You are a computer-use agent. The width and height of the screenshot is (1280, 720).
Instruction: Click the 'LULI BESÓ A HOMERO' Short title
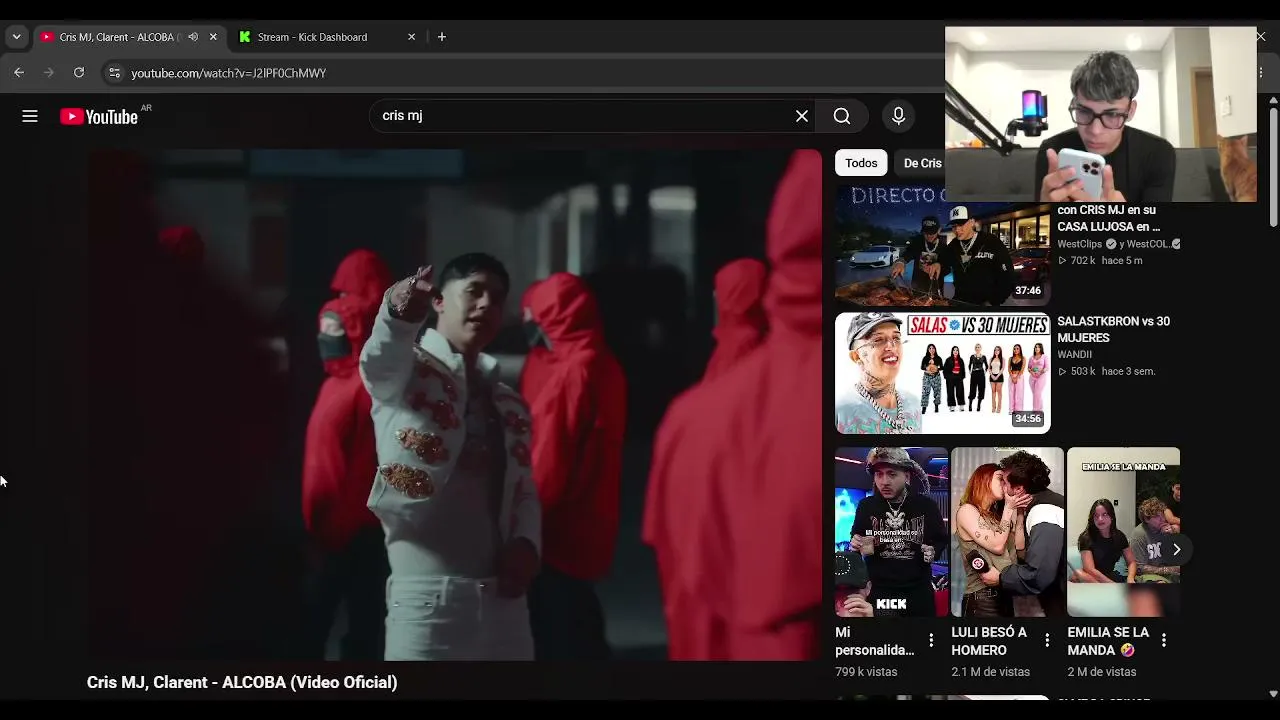(989, 641)
